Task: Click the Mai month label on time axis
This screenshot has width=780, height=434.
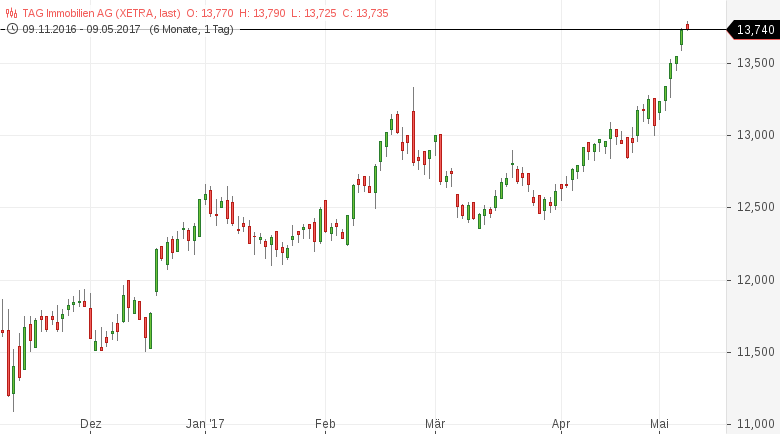Action: [659, 424]
